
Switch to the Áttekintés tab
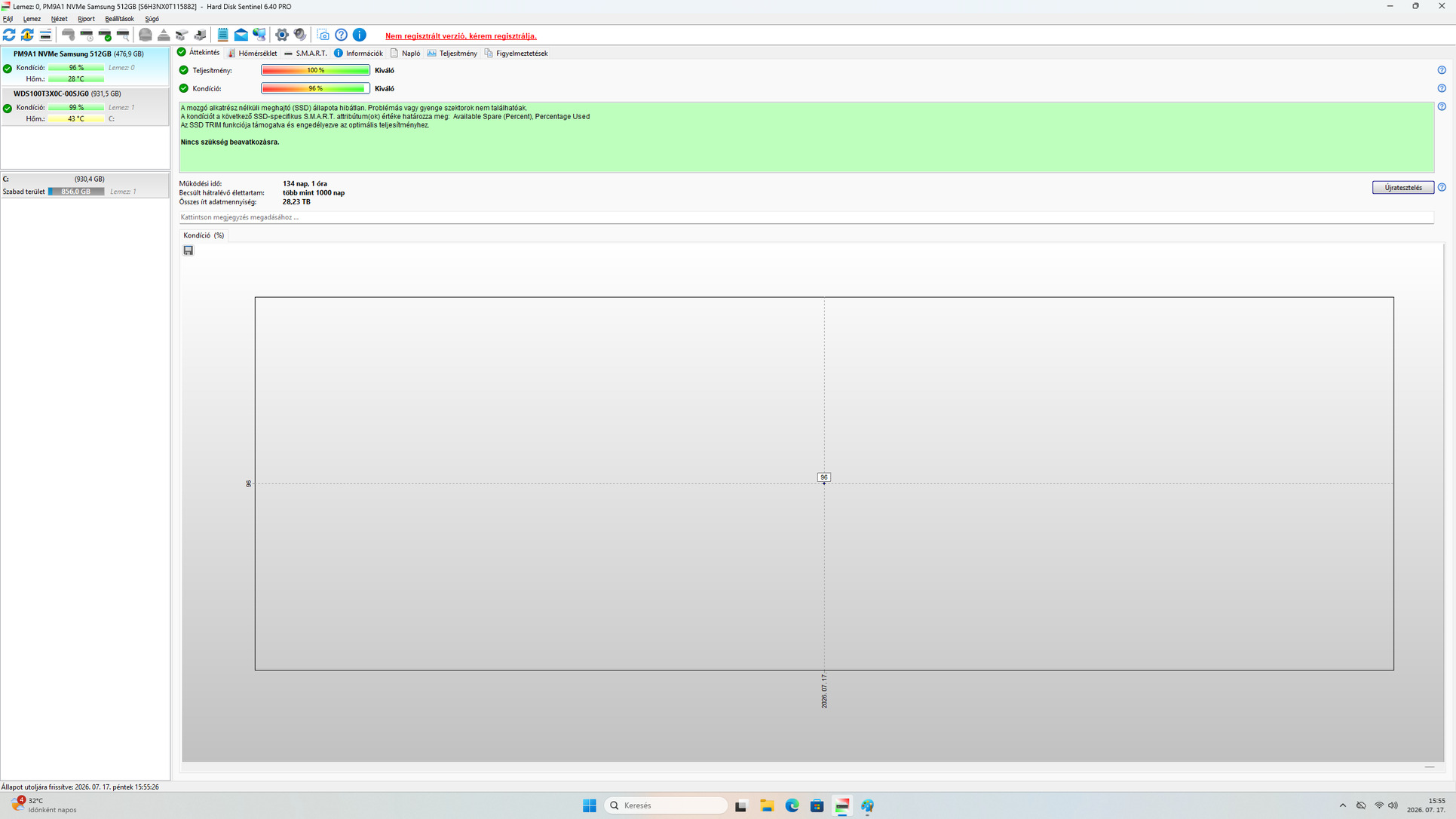[199, 53]
